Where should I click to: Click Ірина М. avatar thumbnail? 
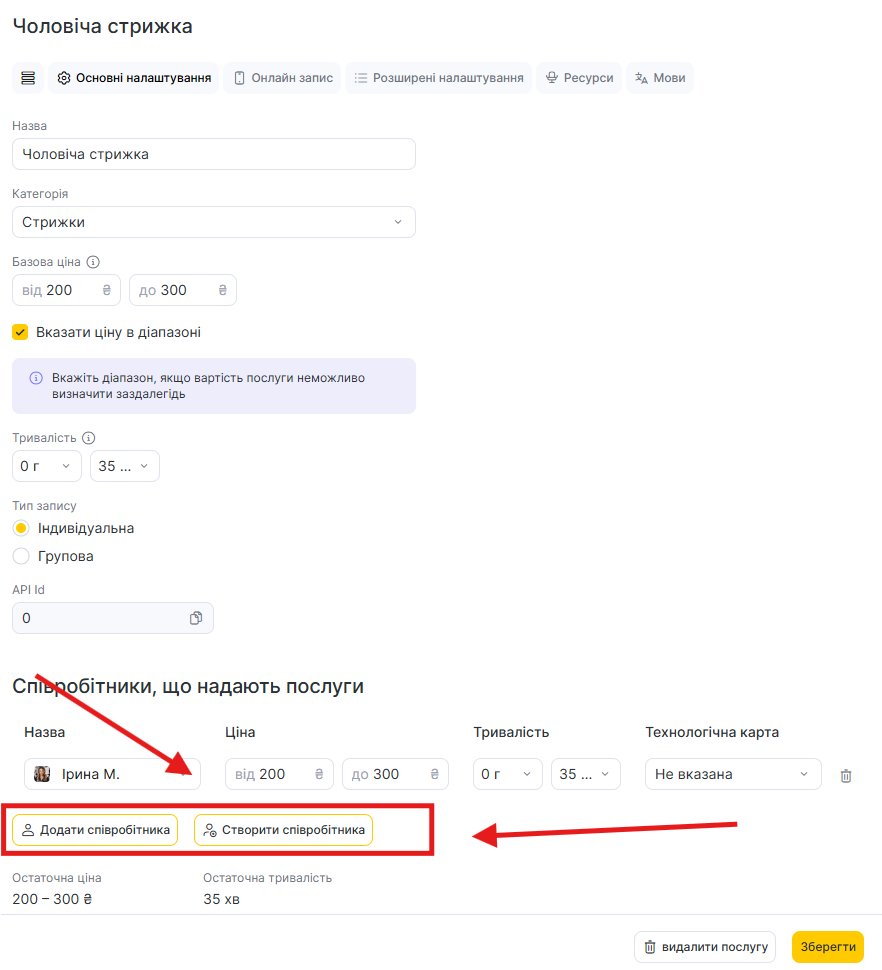(x=42, y=774)
